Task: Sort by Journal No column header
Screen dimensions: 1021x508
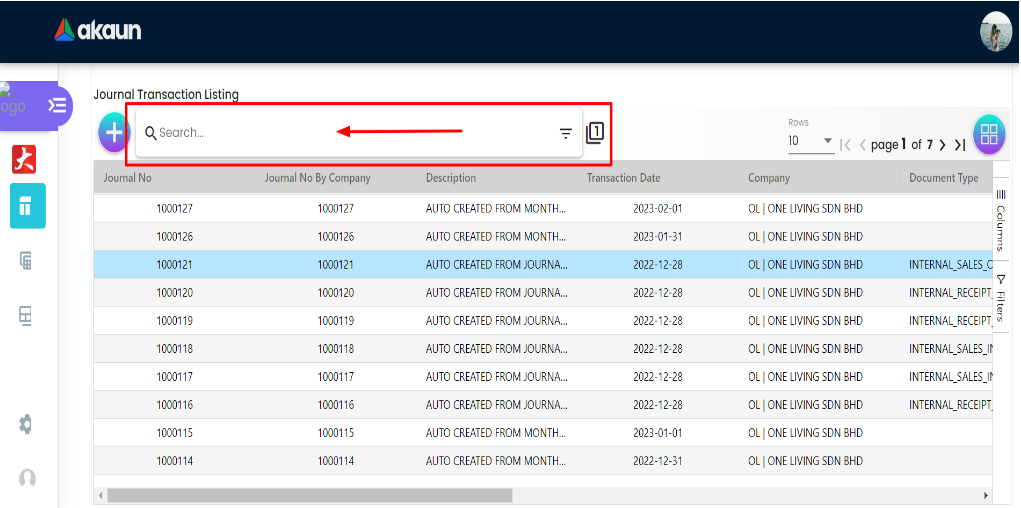Action: [128, 178]
